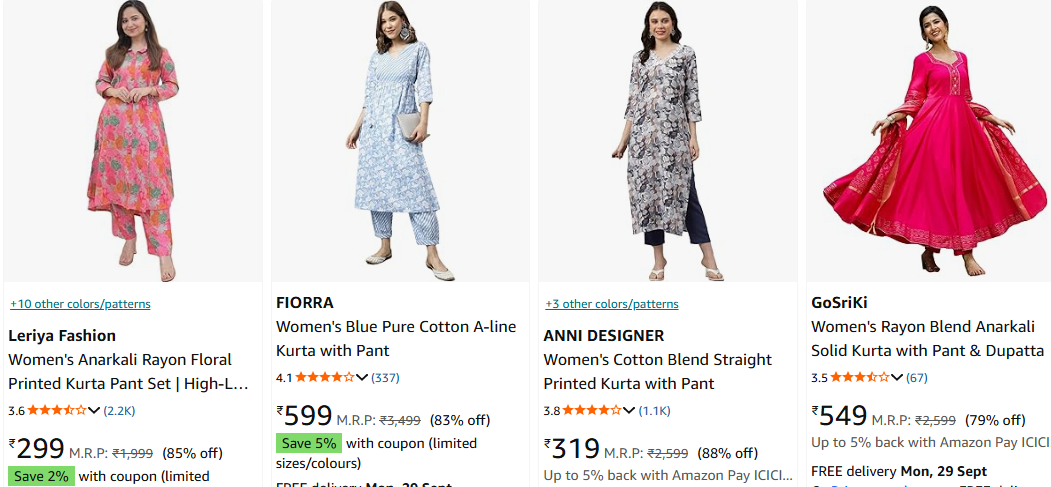The width and height of the screenshot is (1051, 487).
Task: Open the GoSriKi pink Anarkali image
Action: click(930, 140)
